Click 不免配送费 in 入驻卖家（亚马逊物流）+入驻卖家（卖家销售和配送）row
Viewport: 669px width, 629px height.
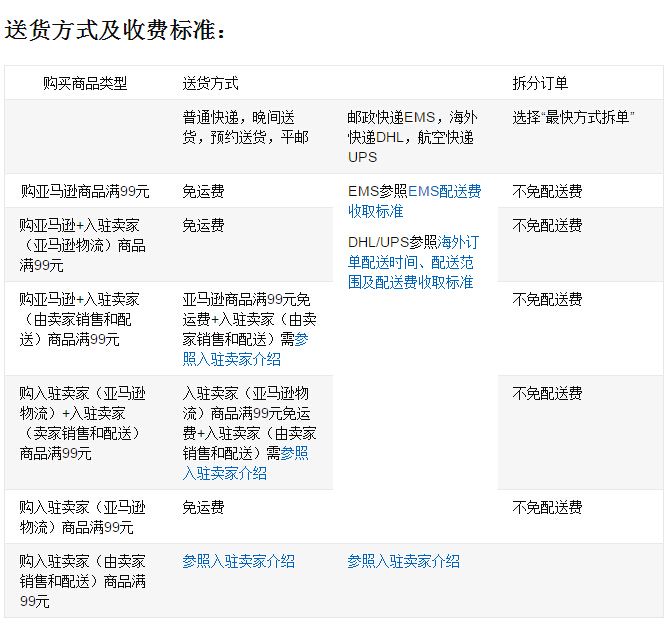pyautogui.click(x=547, y=393)
